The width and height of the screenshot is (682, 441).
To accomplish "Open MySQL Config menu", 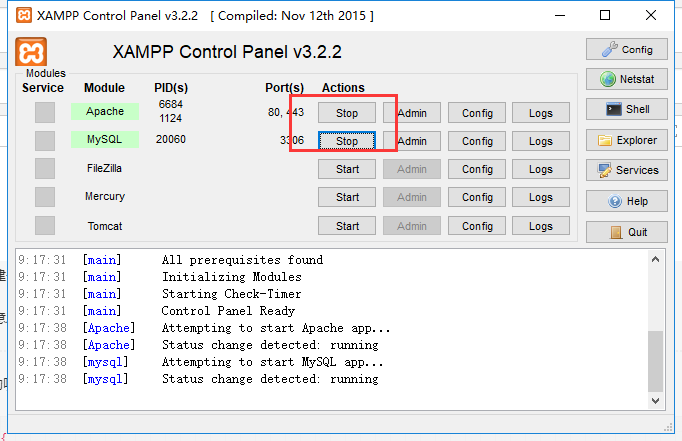I will [477, 141].
